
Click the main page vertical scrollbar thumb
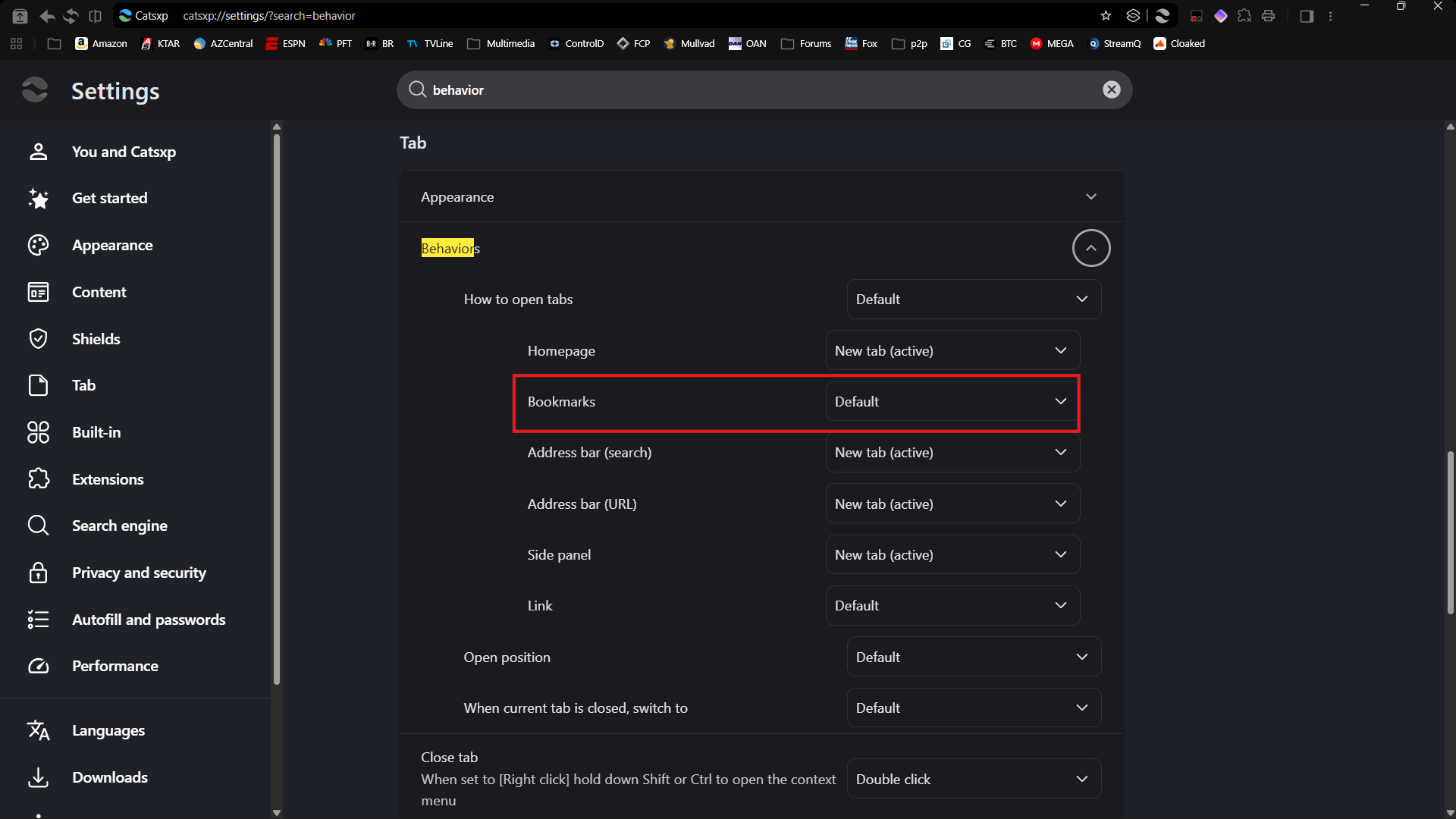coord(1450,532)
